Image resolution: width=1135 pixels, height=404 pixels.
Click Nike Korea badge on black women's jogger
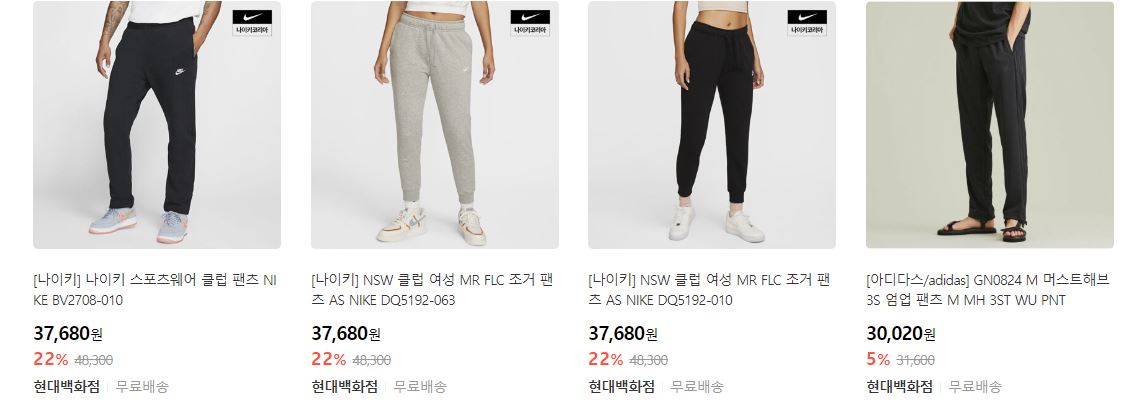tap(807, 22)
